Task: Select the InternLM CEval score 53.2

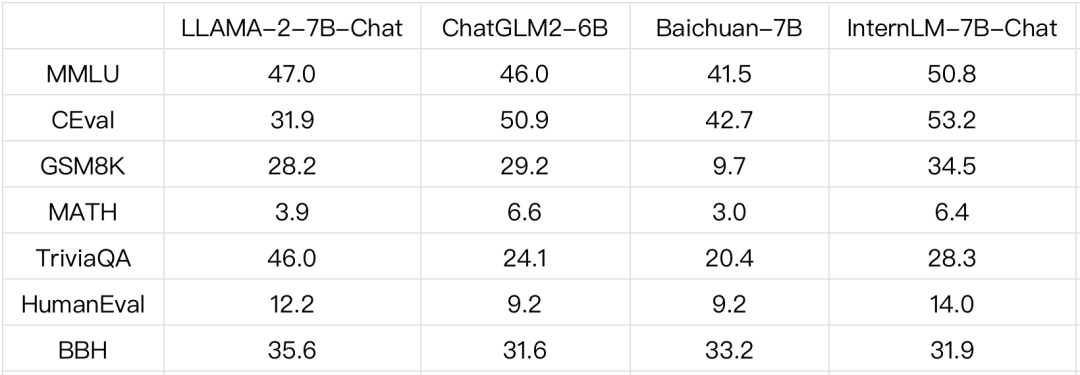Action: (951, 120)
